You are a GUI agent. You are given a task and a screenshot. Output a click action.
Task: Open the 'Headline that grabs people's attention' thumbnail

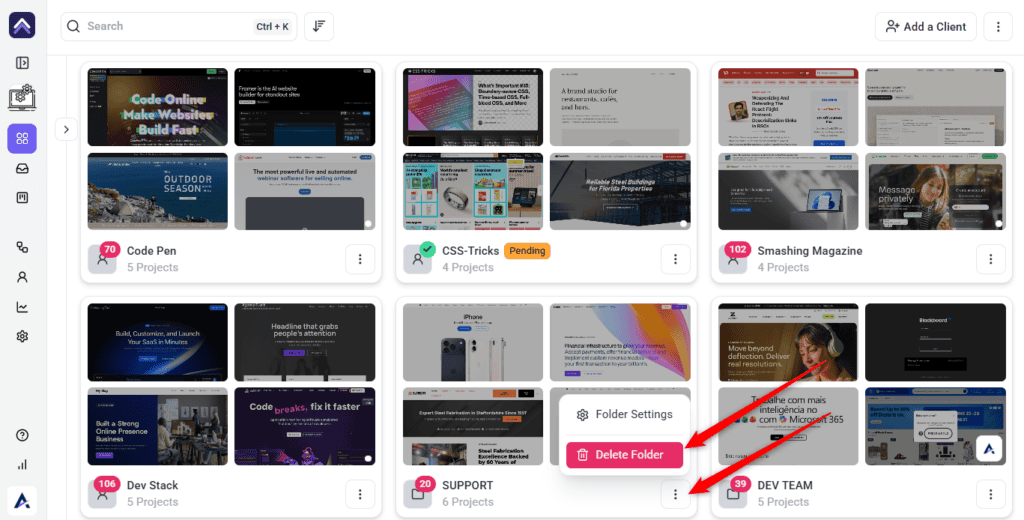pyautogui.click(x=304, y=342)
